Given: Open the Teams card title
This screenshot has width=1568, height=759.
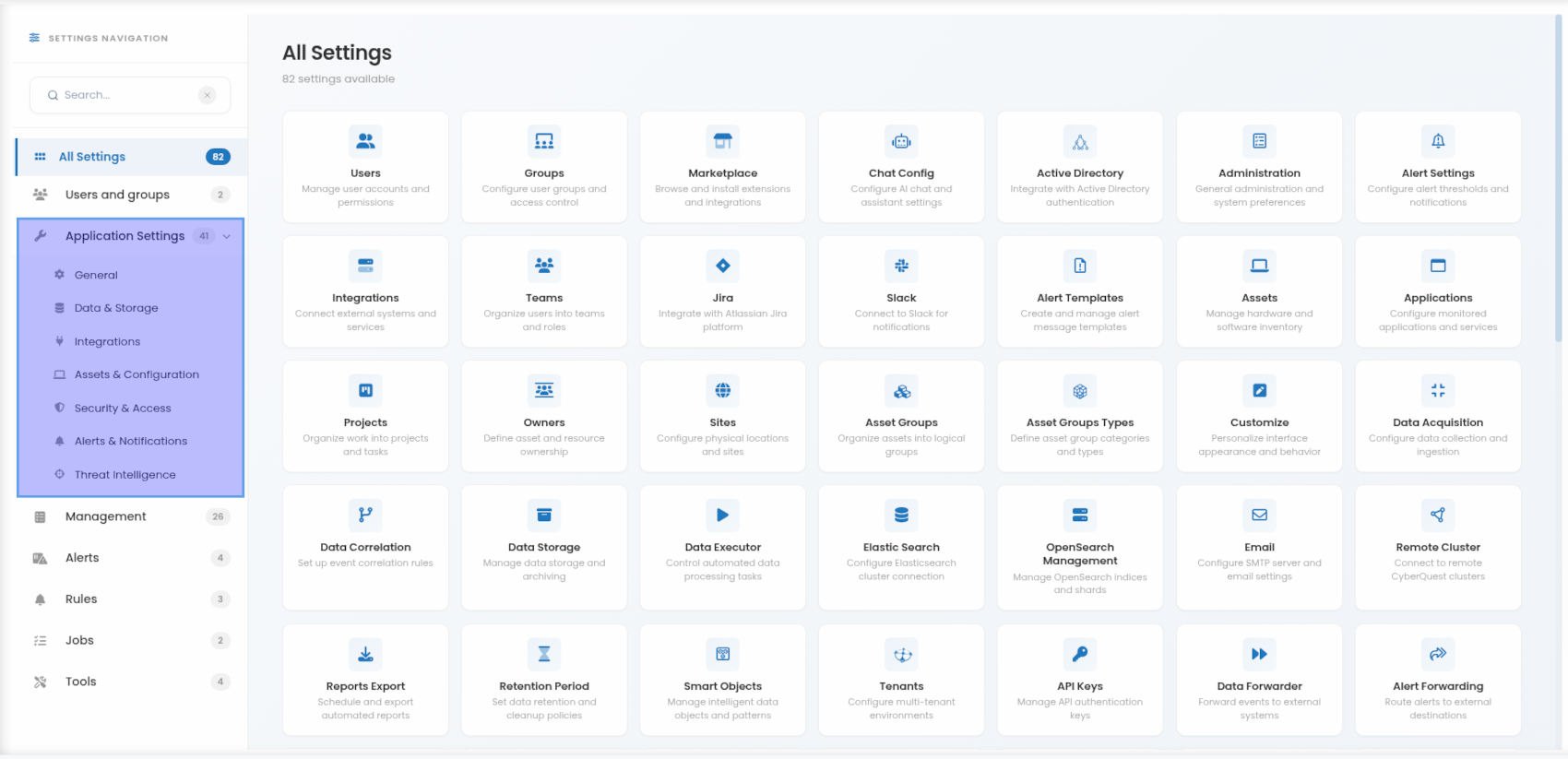Looking at the screenshot, I should click(x=544, y=298).
